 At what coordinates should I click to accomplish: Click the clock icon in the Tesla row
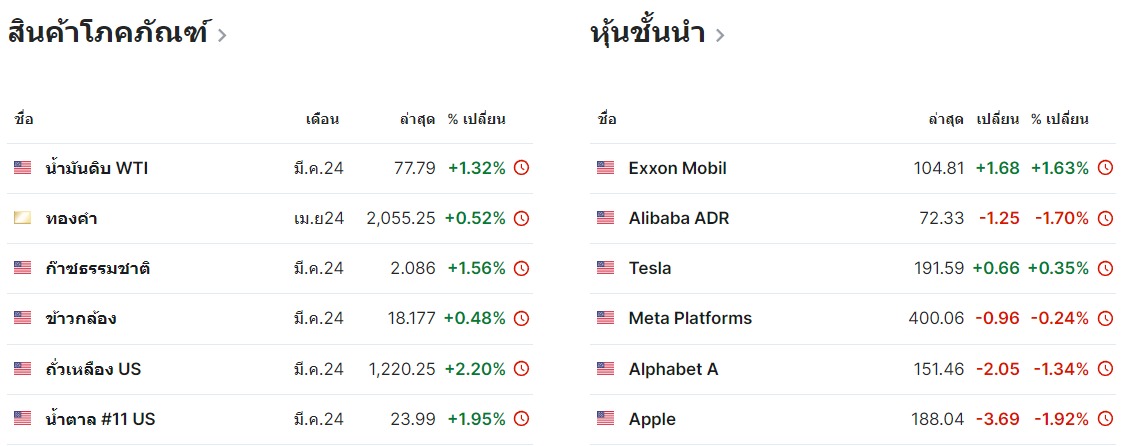coord(1105,269)
